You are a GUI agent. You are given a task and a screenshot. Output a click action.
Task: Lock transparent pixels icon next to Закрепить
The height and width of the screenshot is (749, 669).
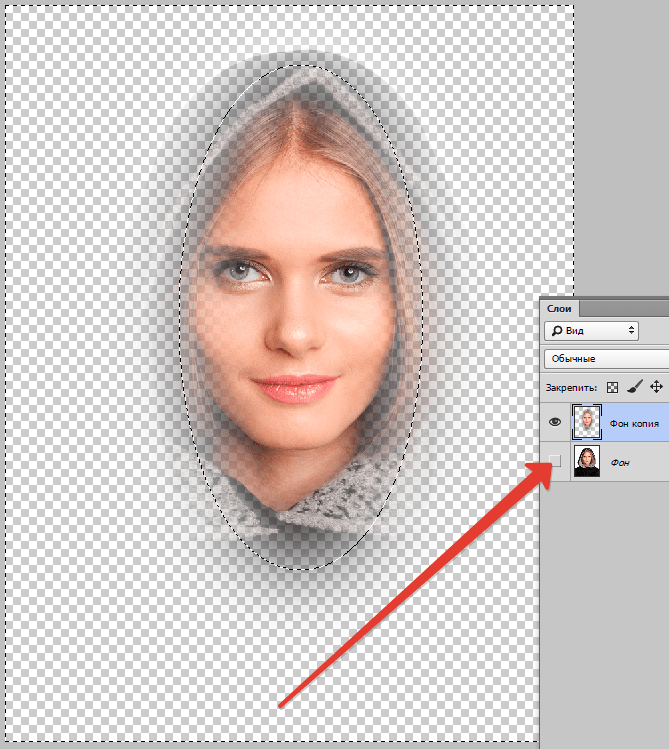(x=612, y=387)
